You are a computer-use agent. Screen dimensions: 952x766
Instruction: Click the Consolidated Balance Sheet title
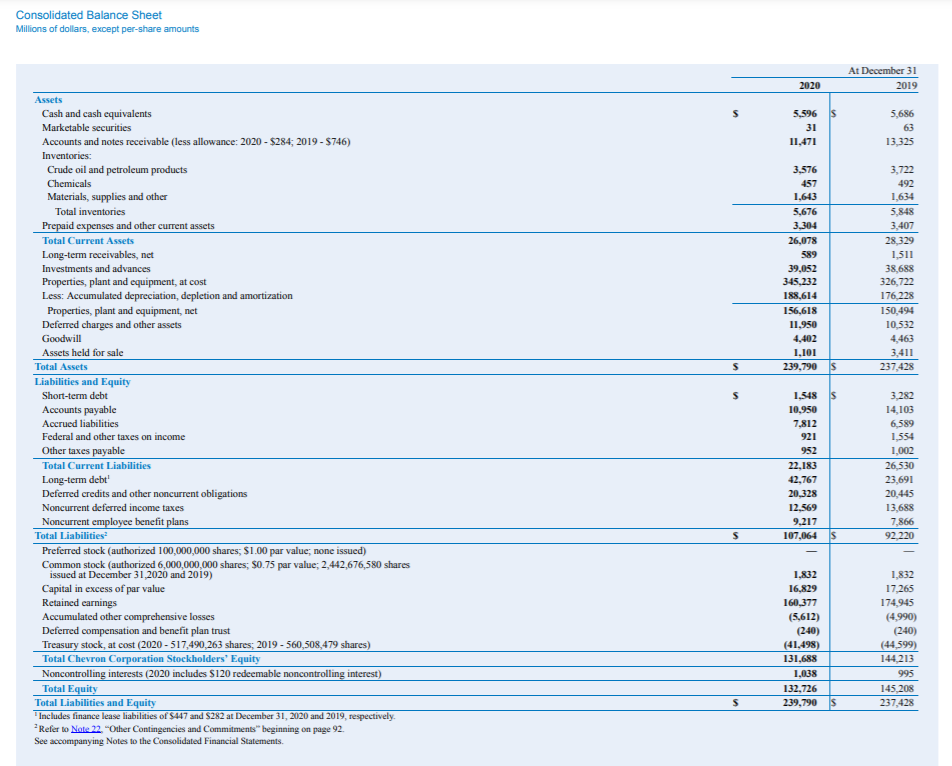89,15
